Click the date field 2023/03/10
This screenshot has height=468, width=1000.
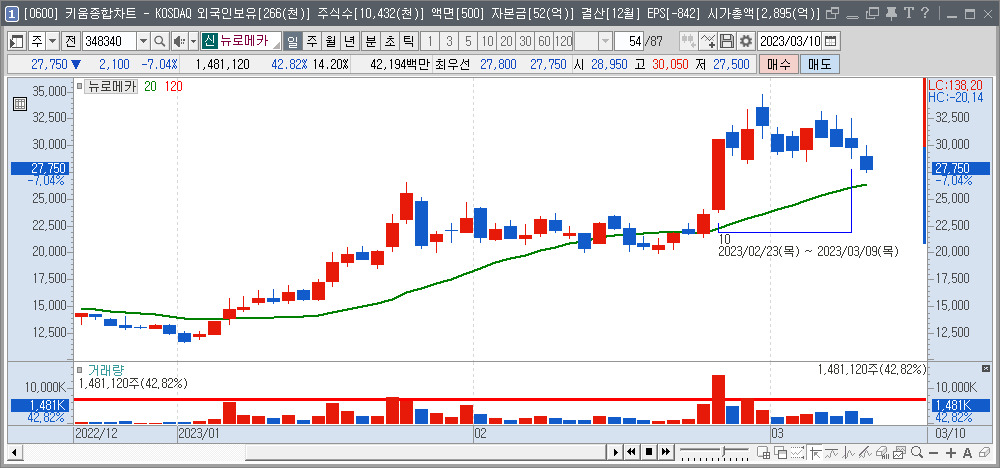coord(790,41)
